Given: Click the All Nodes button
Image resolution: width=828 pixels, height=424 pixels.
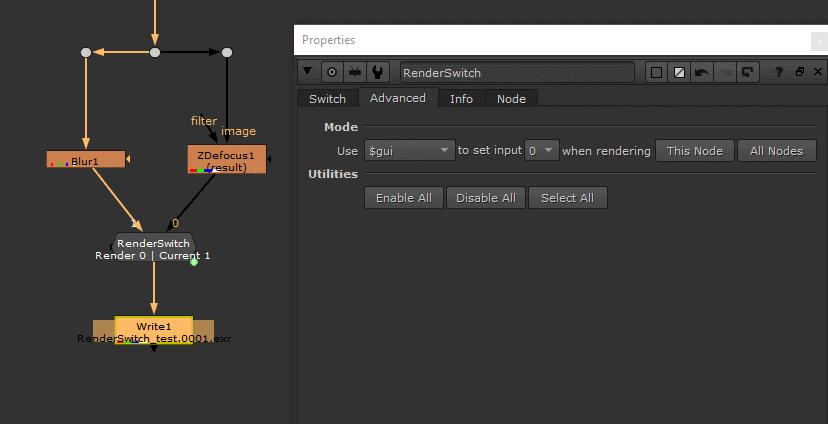Looking at the screenshot, I should pyautogui.click(x=776, y=150).
